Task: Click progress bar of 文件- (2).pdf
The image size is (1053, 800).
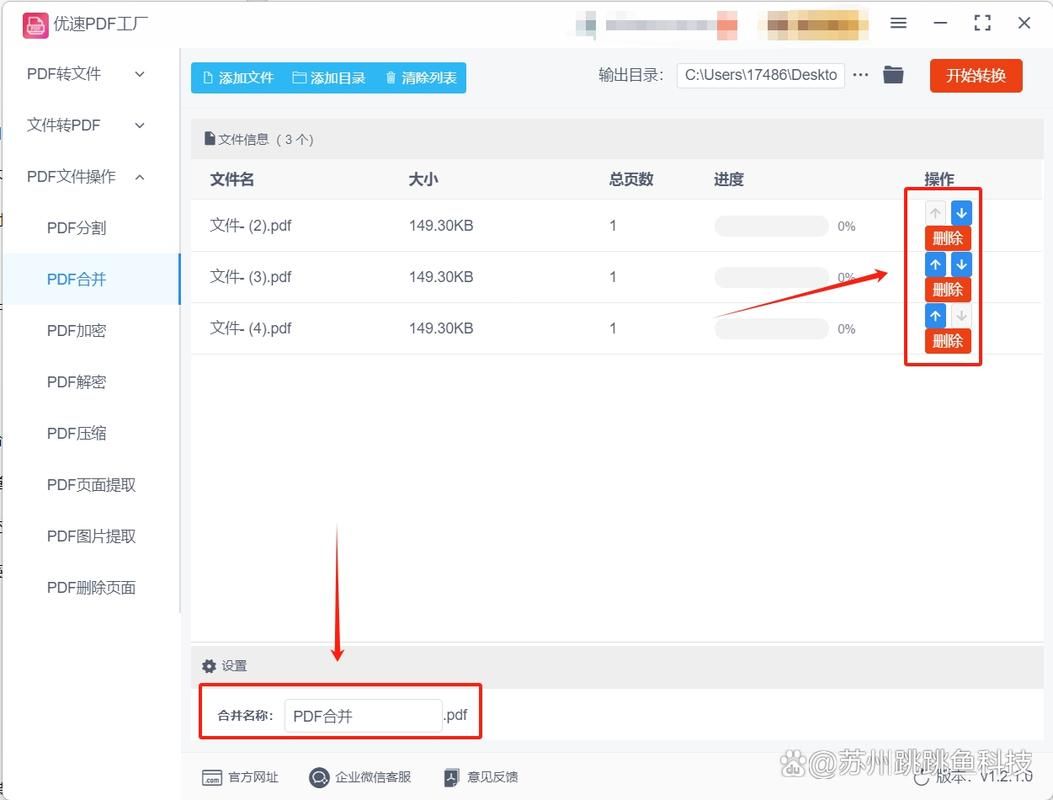Action: [x=771, y=226]
